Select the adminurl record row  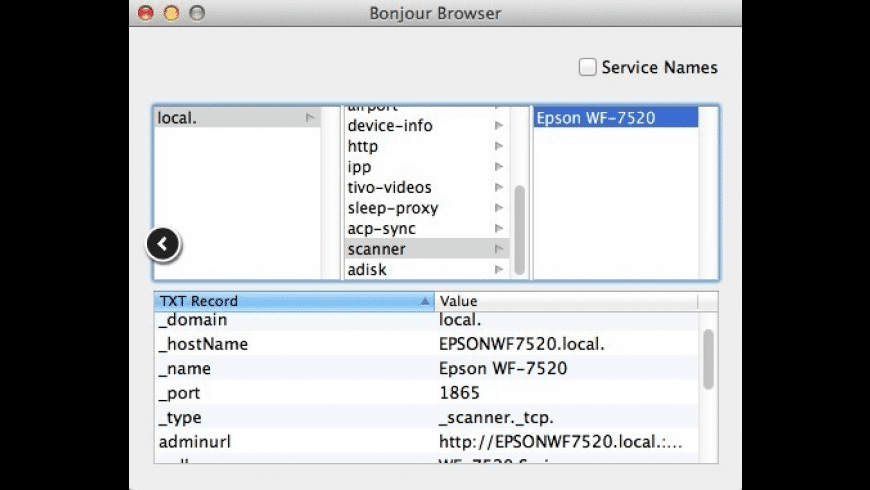[426, 442]
